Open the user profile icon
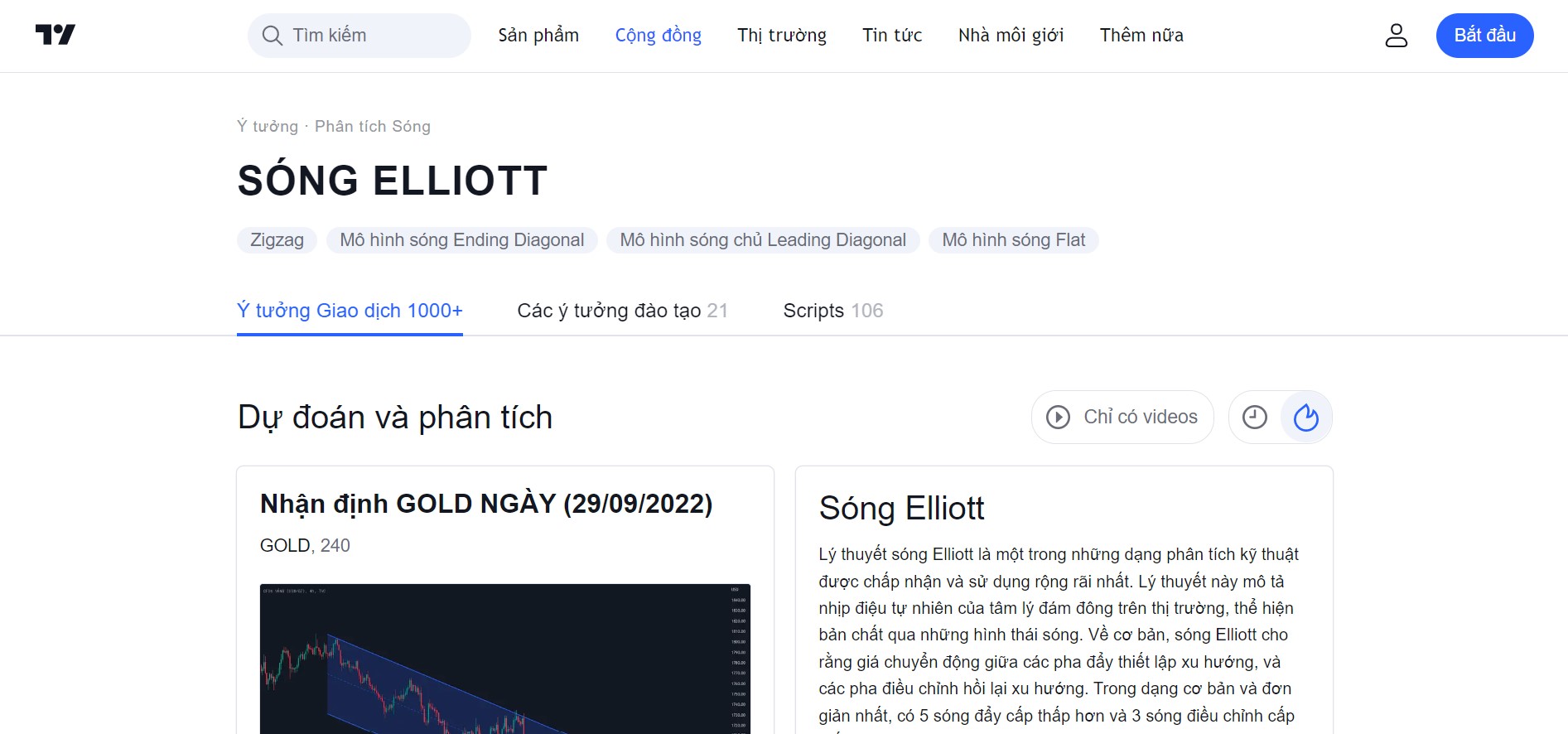Screen dimensions: 1568x734 click(x=1397, y=36)
